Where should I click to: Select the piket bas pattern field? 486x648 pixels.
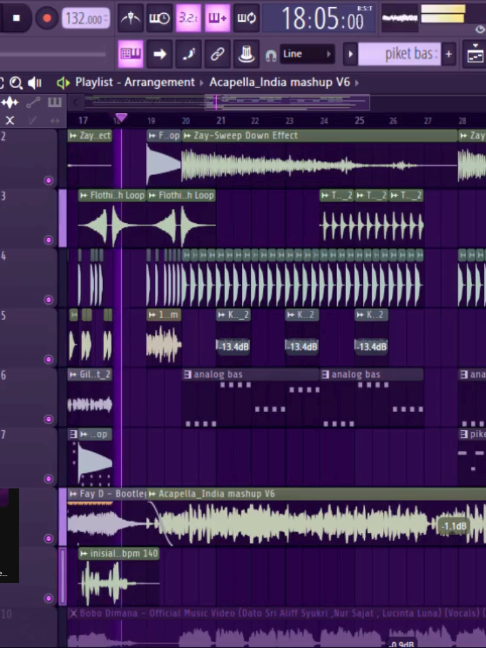399,54
